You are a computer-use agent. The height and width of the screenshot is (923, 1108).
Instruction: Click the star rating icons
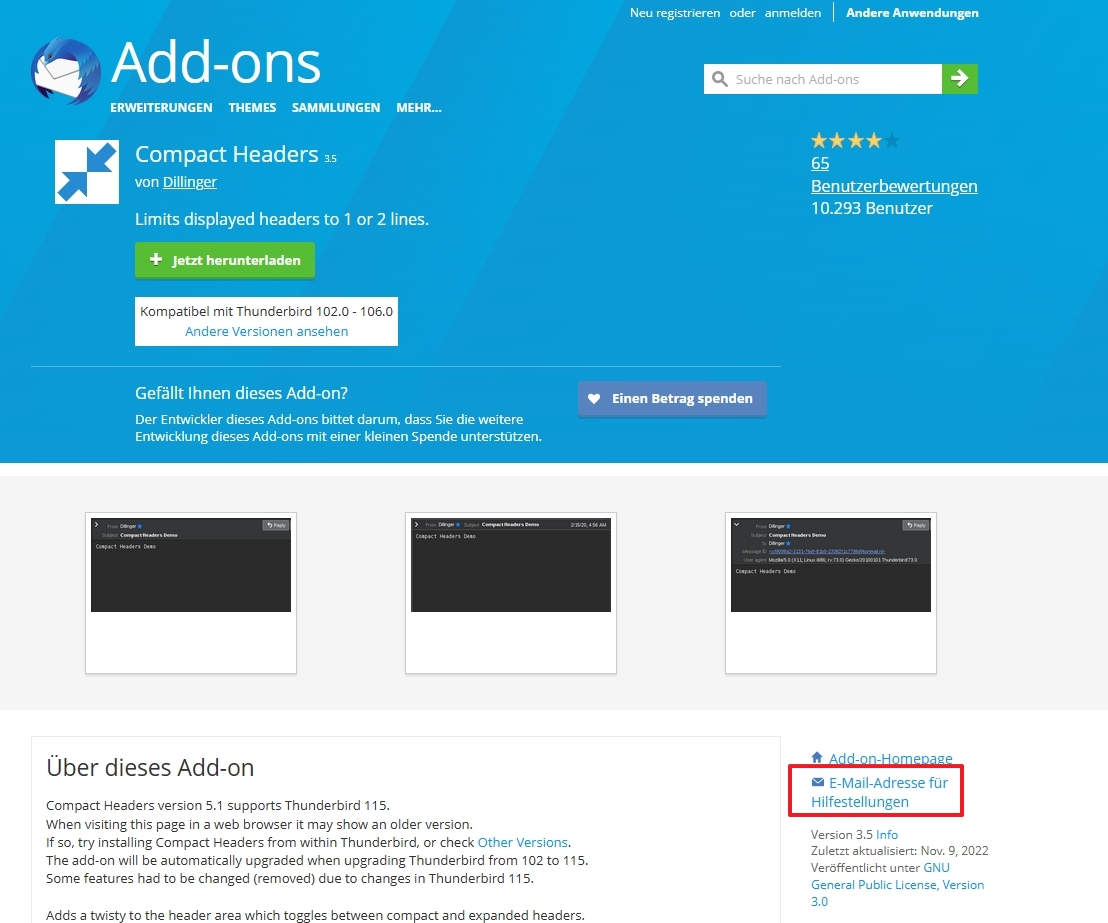855,141
